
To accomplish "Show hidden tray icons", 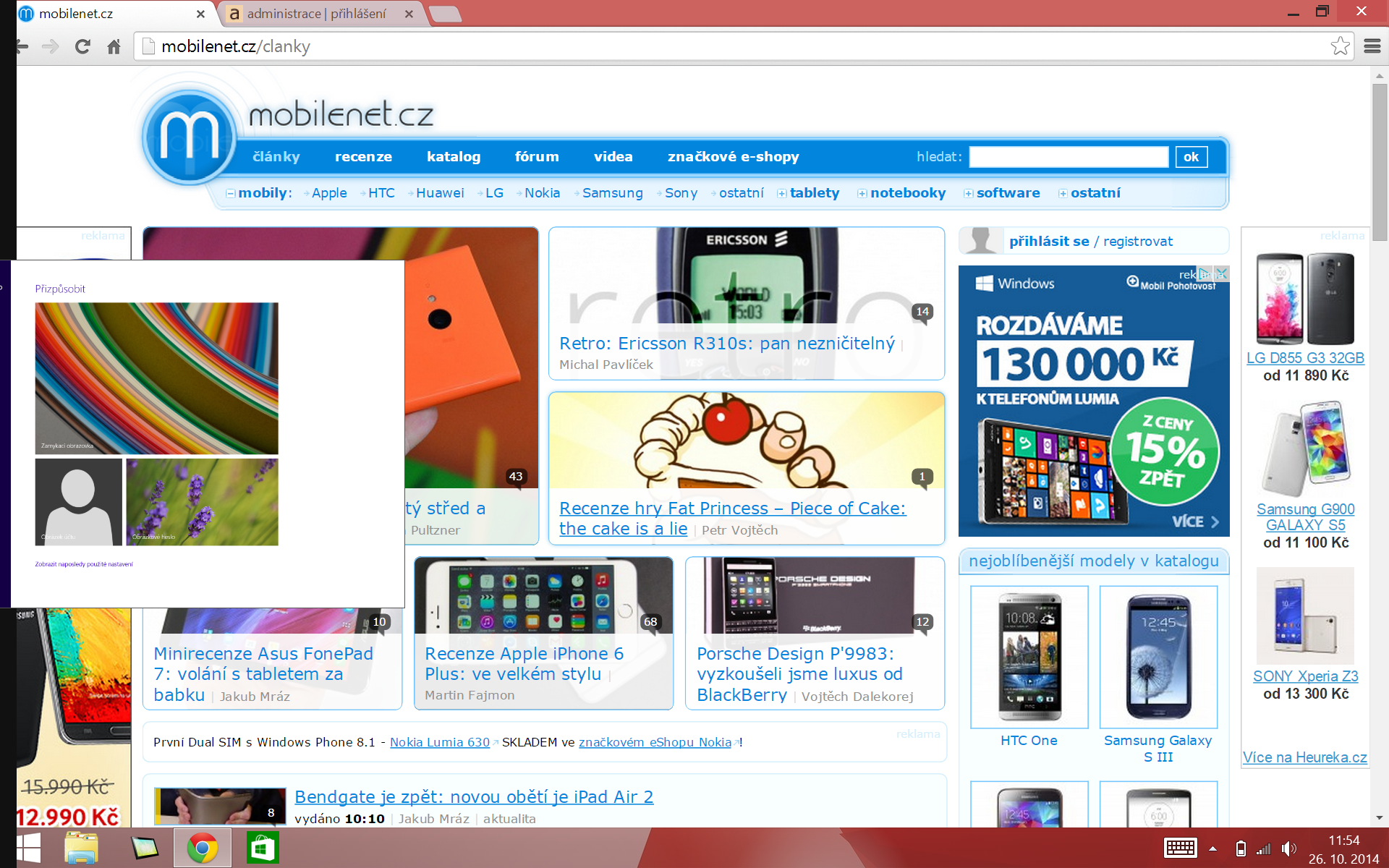I will pos(1214,847).
